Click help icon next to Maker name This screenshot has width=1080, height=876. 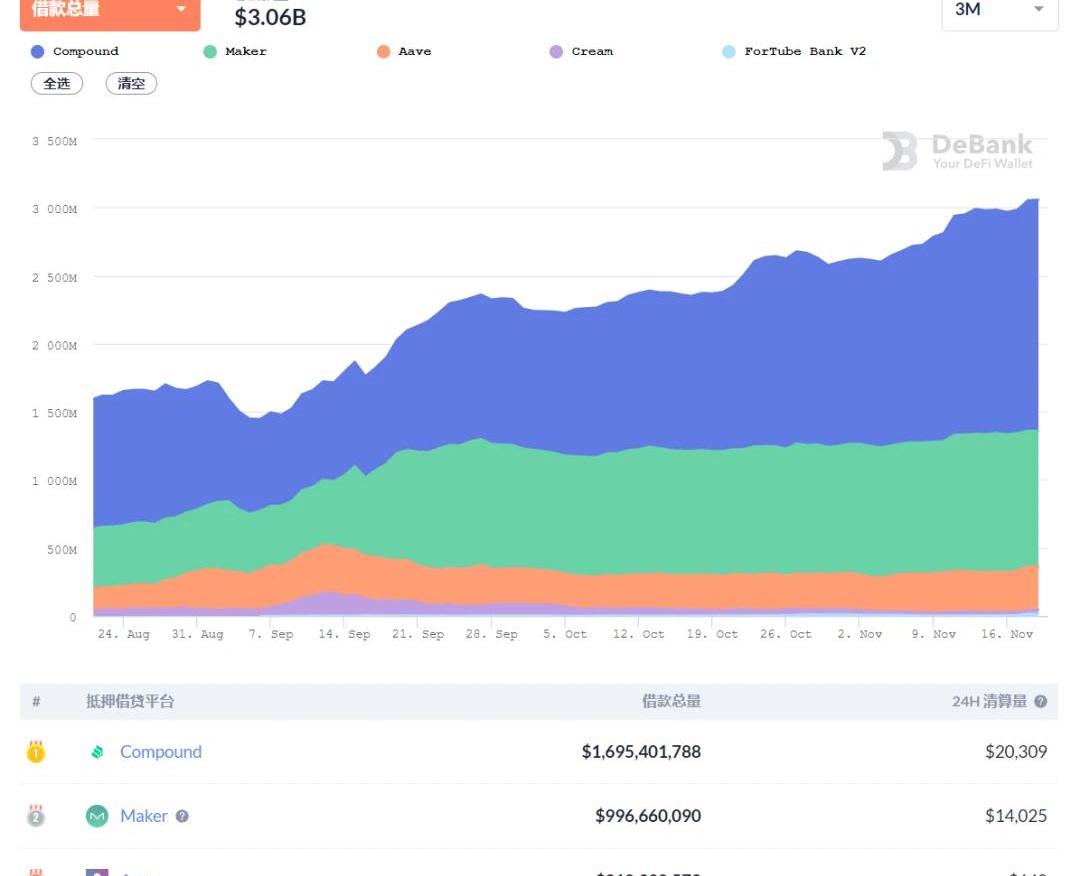pos(182,816)
